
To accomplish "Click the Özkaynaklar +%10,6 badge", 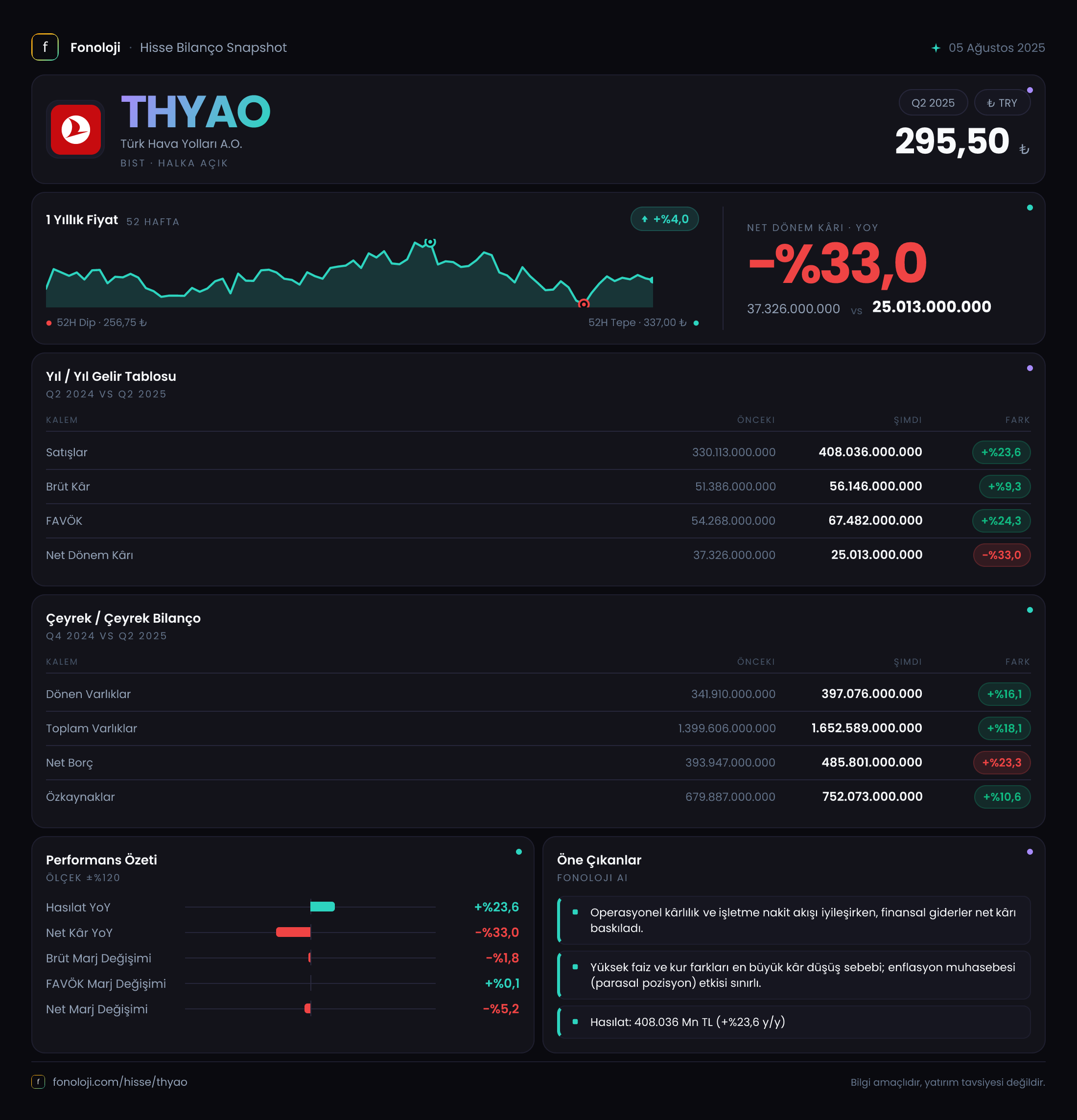I will pyautogui.click(x=1002, y=797).
